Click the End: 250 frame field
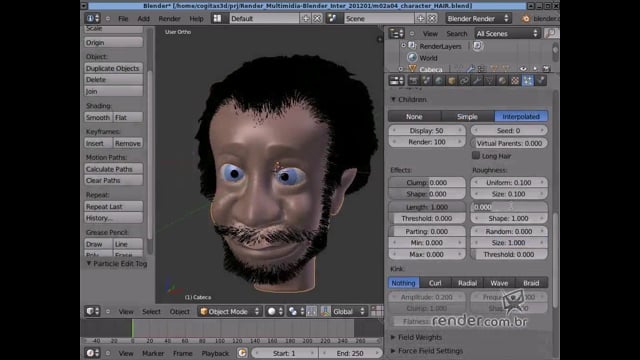Screen dimensions: 640x360 (x=350, y=353)
